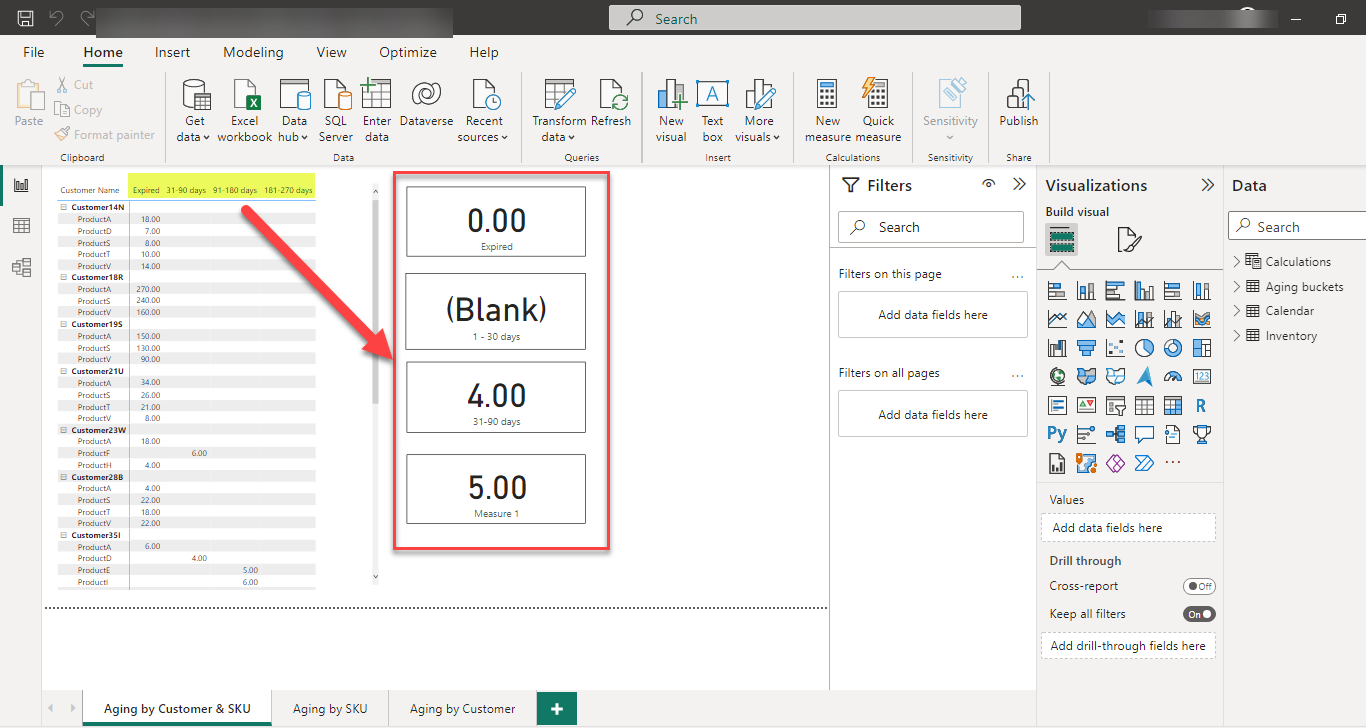Image resolution: width=1366 pixels, height=728 pixels.
Task: Open the Recent sources dropdown
Action: (x=484, y=110)
